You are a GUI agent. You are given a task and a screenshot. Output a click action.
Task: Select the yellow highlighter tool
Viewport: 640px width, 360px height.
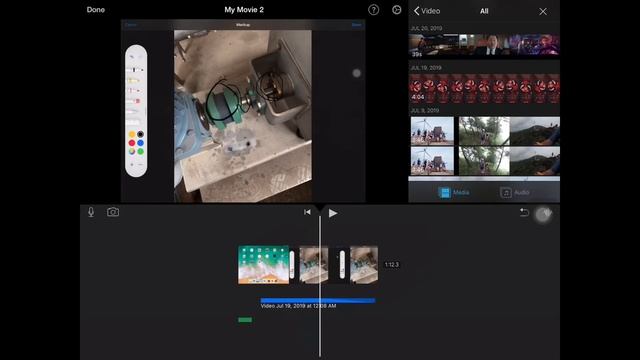coord(133,80)
